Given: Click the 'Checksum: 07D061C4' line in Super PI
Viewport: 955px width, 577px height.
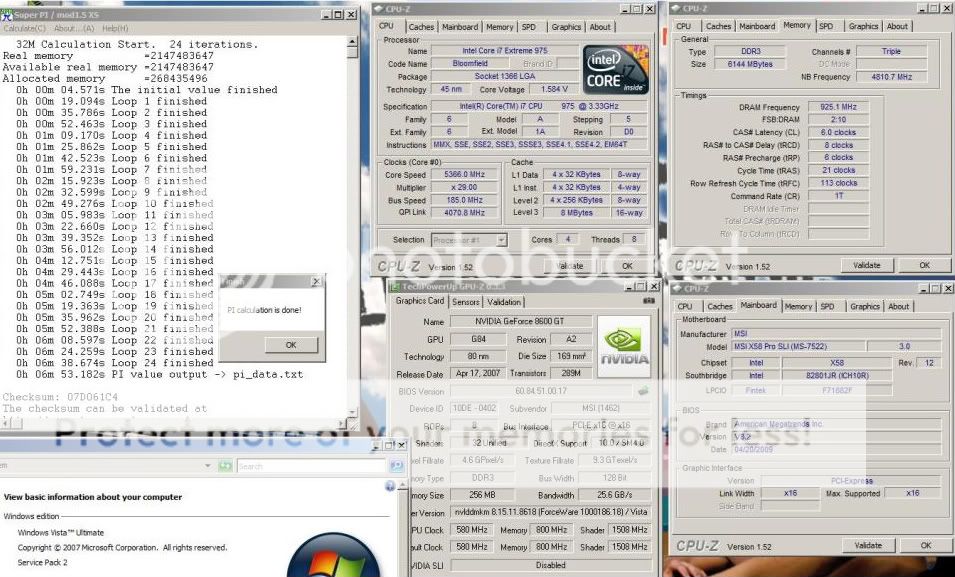Looking at the screenshot, I should (60, 397).
